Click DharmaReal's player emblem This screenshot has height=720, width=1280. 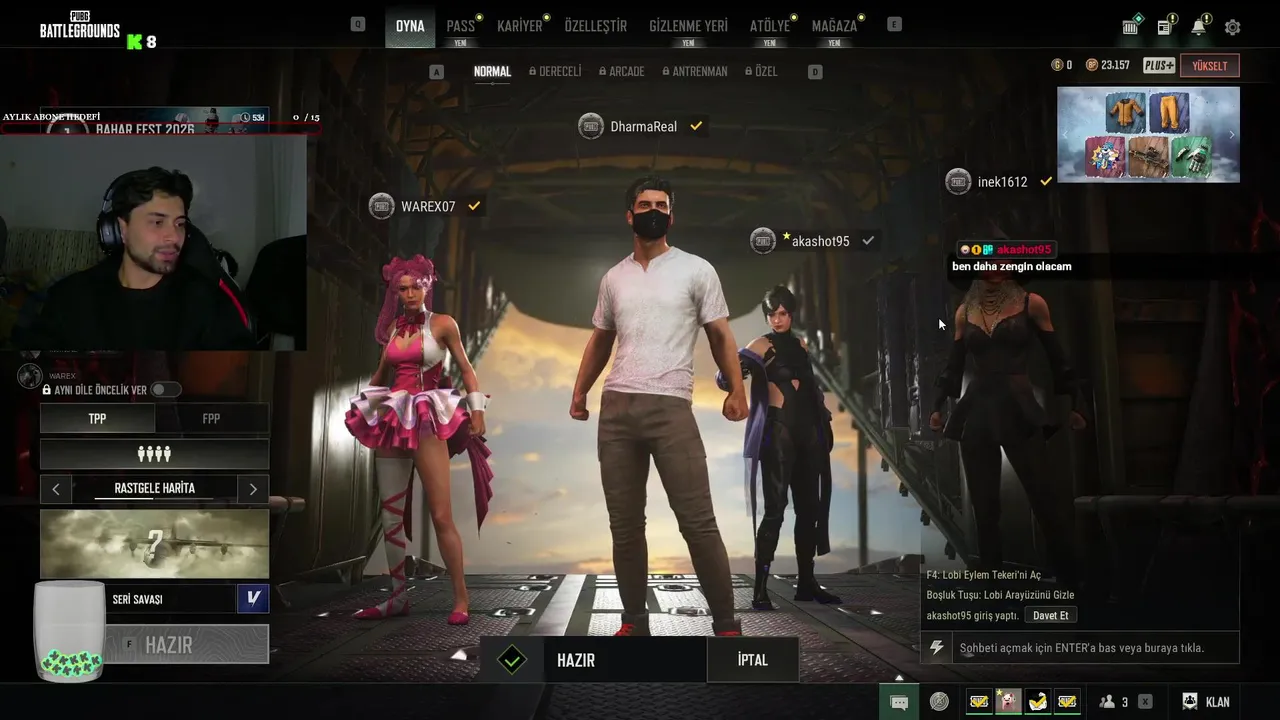pyautogui.click(x=591, y=126)
